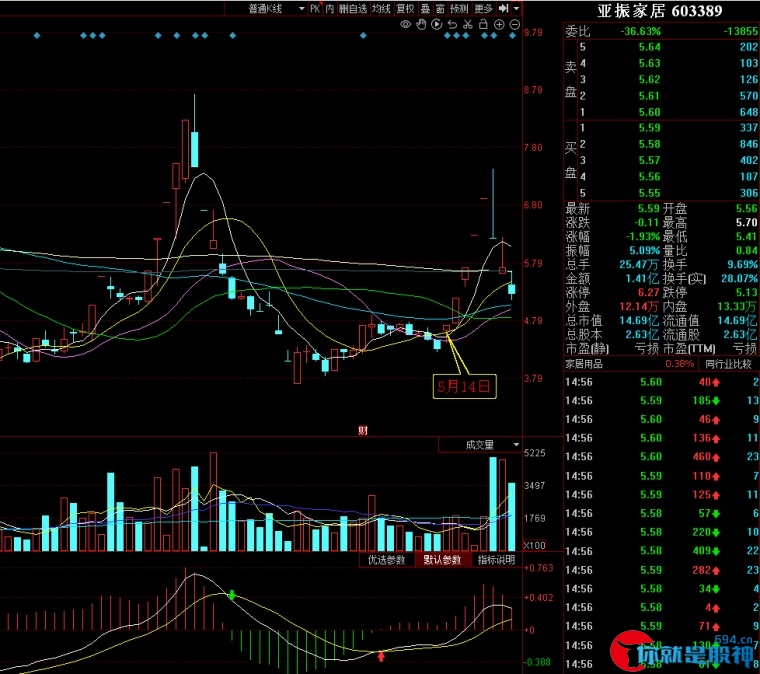Click the 9.79 price axis label

pyautogui.click(x=533, y=32)
